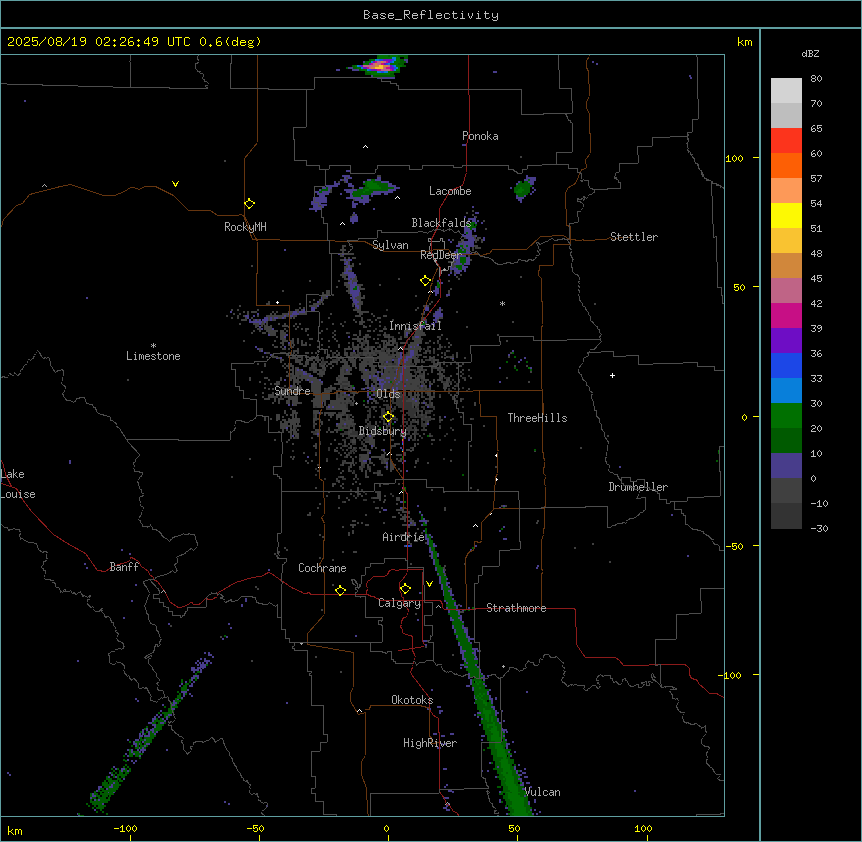This screenshot has width=862, height=842.
Task: Click the Sylvan label
Action: [390, 245]
